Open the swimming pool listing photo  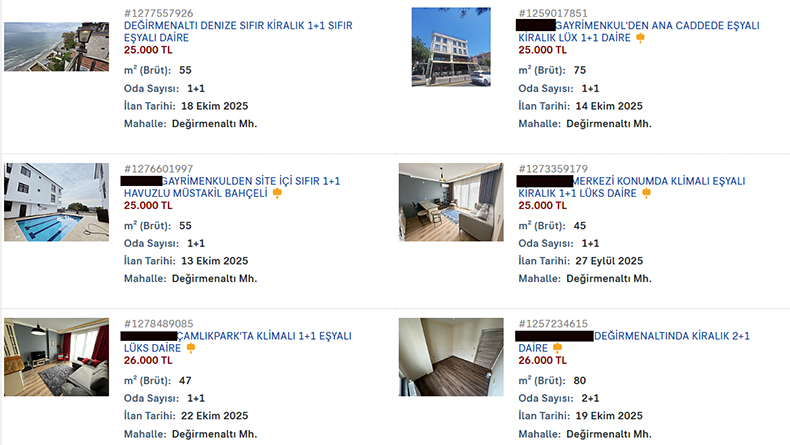(x=56, y=202)
